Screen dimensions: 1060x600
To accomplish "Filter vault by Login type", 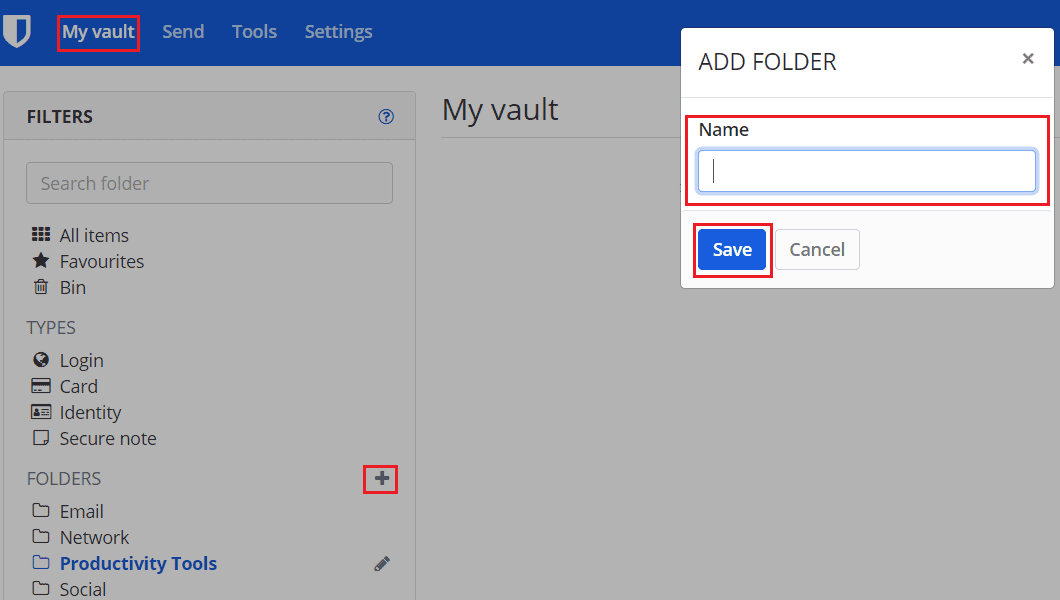I will [x=68, y=361].
